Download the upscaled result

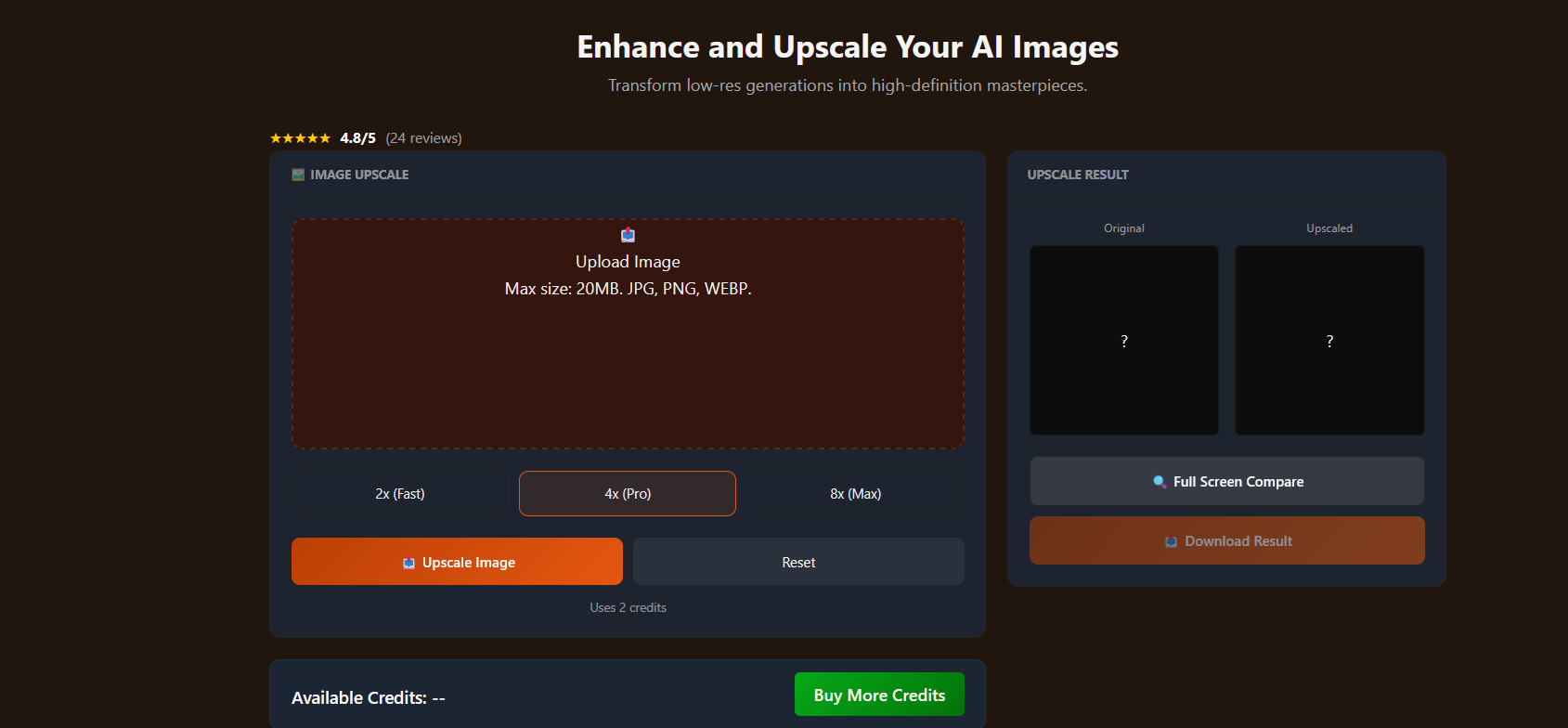pyautogui.click(x=1227, y=540)
